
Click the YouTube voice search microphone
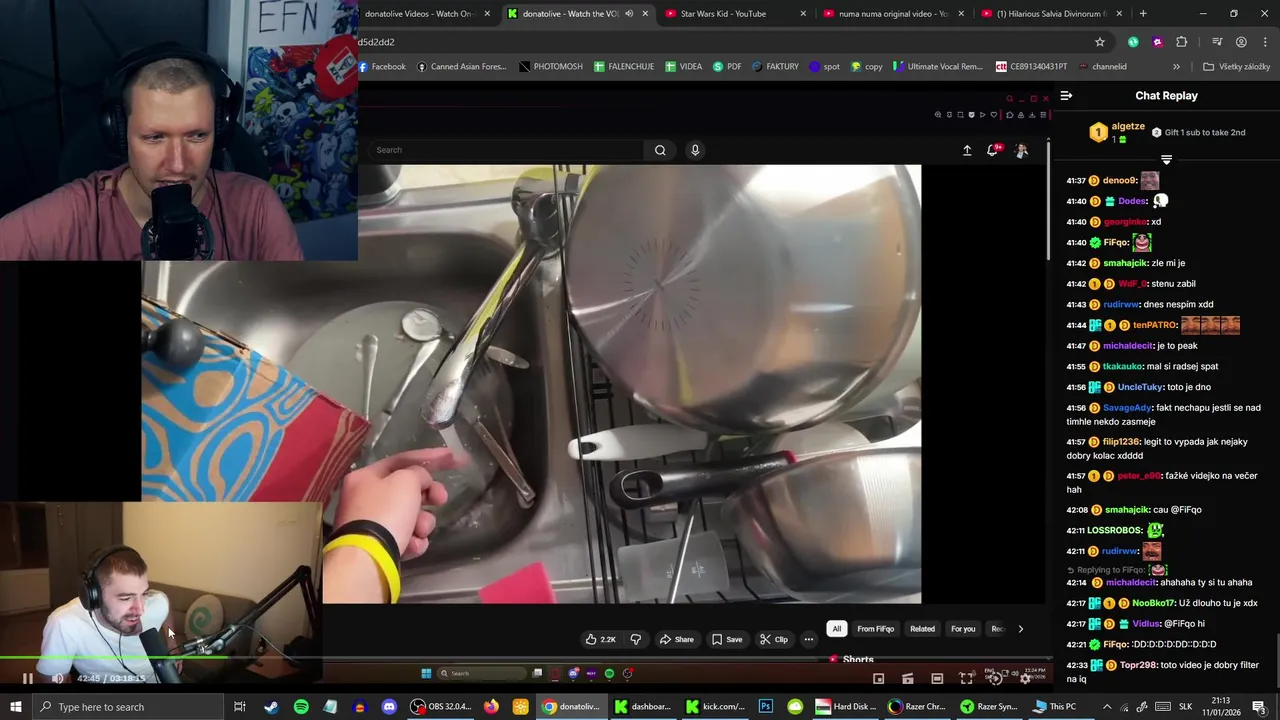695,150
